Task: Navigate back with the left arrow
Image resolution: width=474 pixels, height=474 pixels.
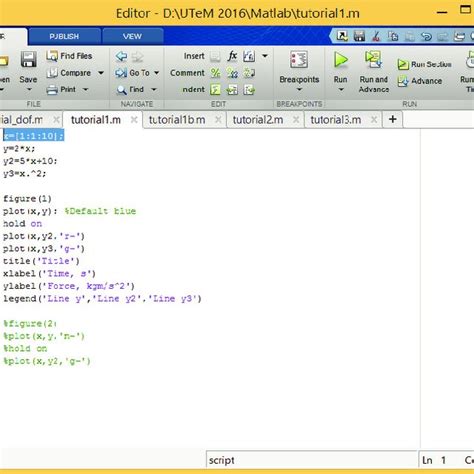Action: click(121, 56)
